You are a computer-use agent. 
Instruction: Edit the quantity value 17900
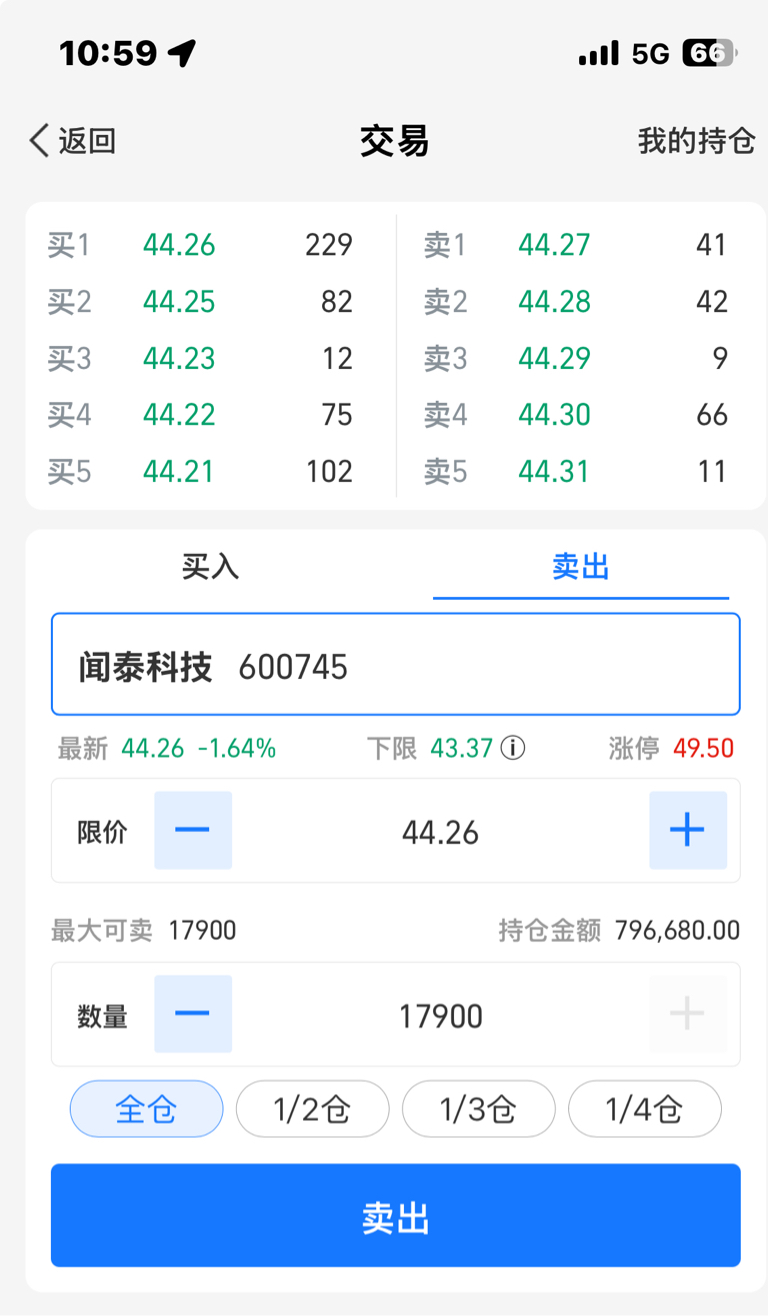(440, 1016)
